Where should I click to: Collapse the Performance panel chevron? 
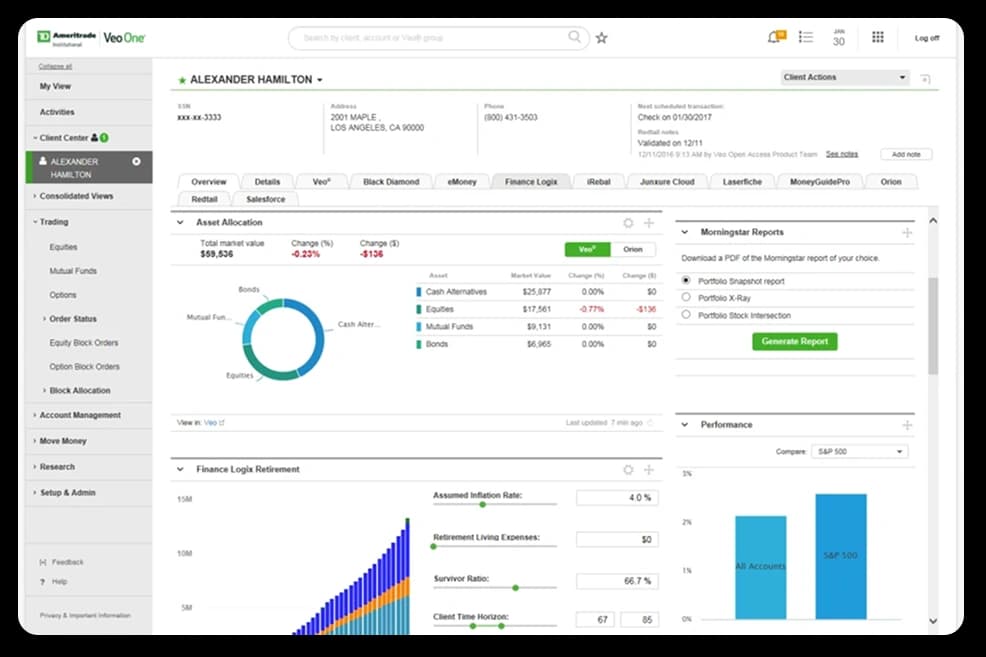click(x=685, y=425)
